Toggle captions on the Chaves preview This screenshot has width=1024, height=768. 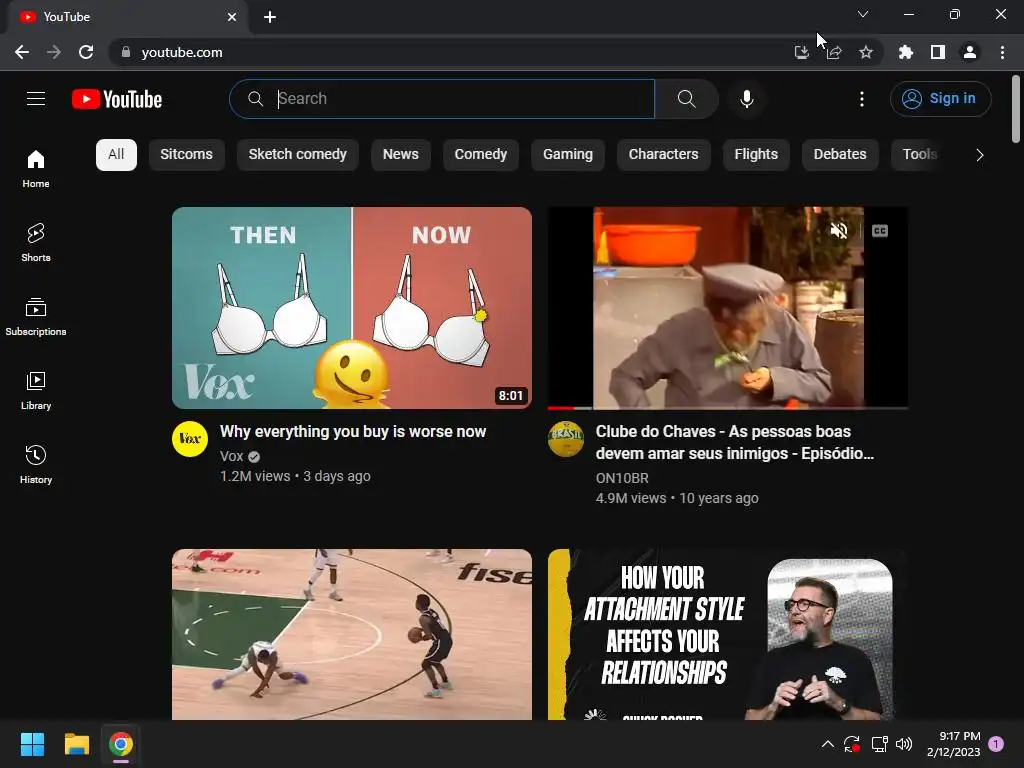coord(880,231)
